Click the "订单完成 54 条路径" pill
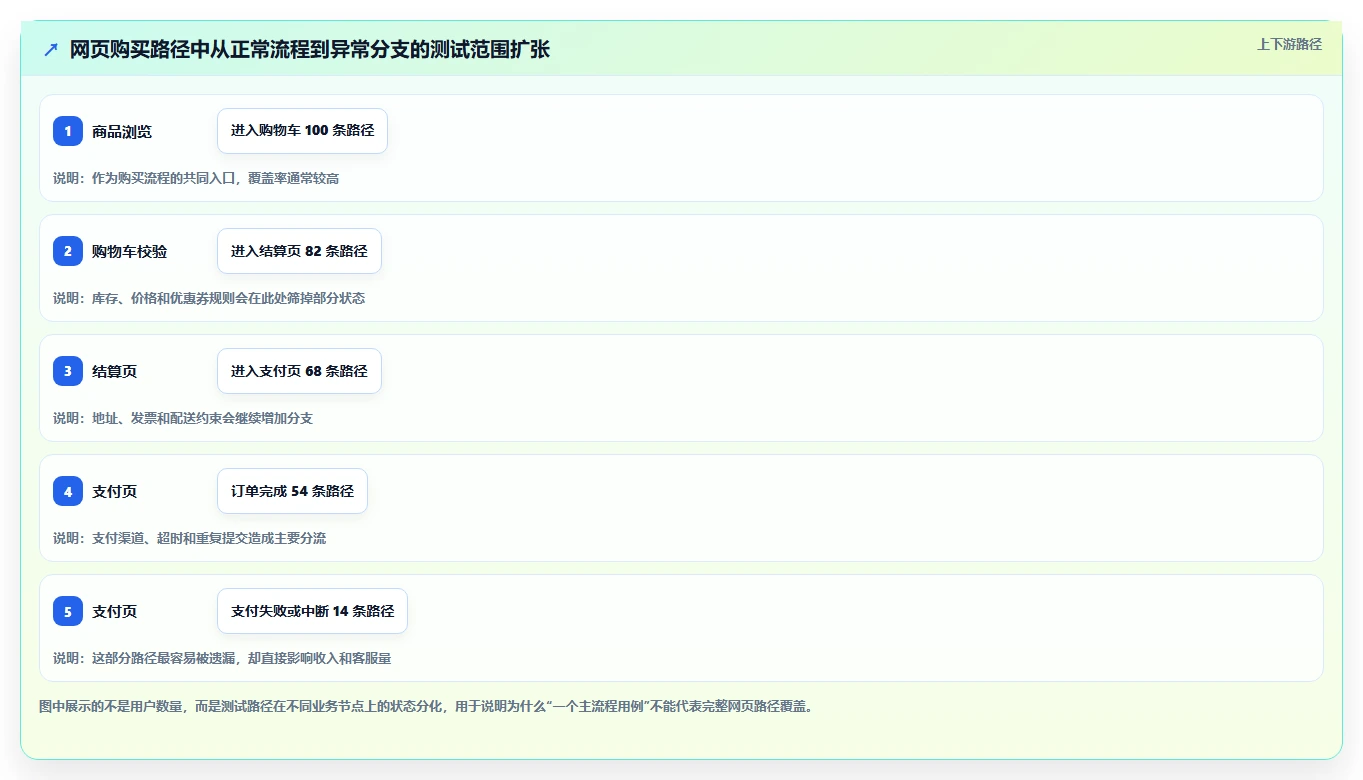1363x780 pixels. click(x=292, y=491)
